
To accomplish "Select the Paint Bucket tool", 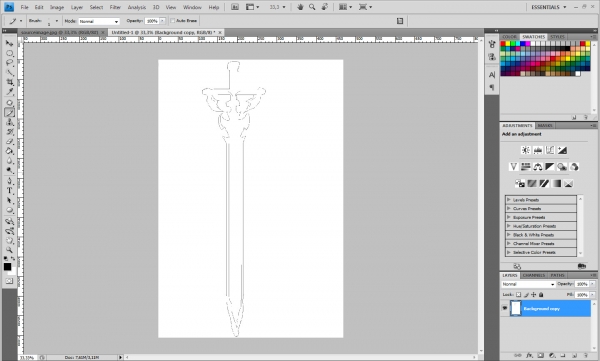I will [10, 151].
